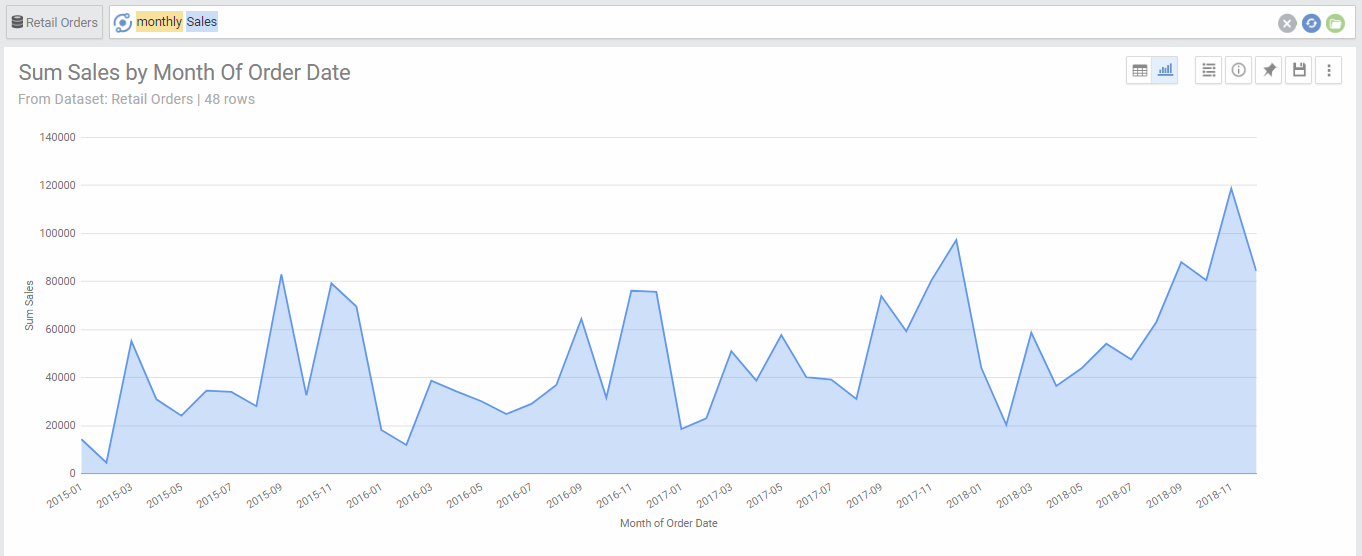This screenshot has height=556, width=1362.
Task: Click the 2015-05 x-axis label
Action: click(x=164, y=495)
